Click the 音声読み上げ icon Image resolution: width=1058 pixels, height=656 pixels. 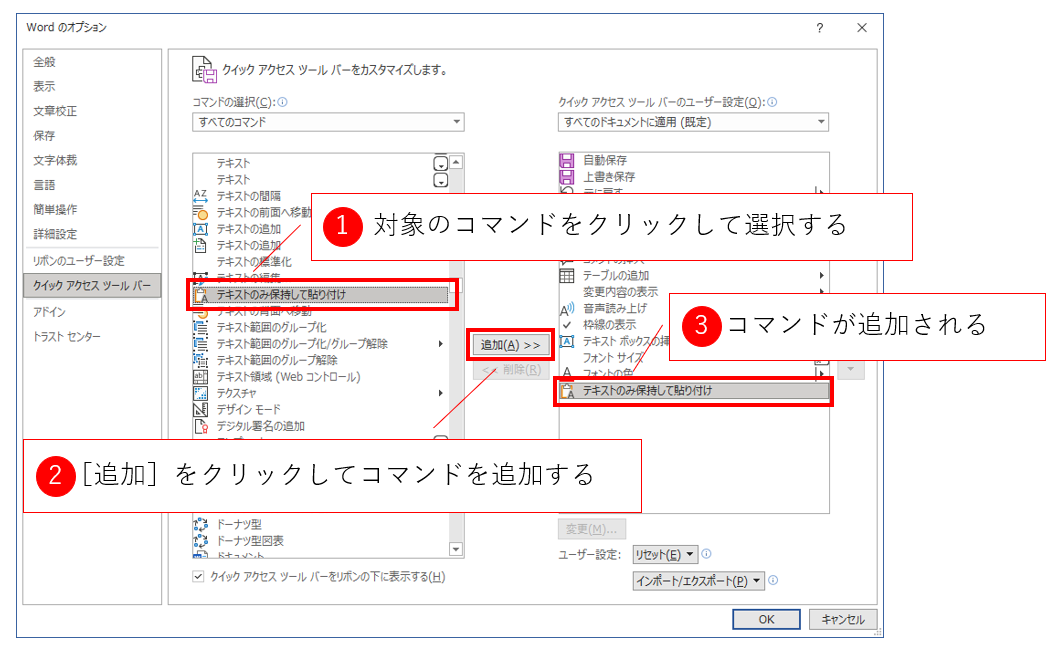567,309
